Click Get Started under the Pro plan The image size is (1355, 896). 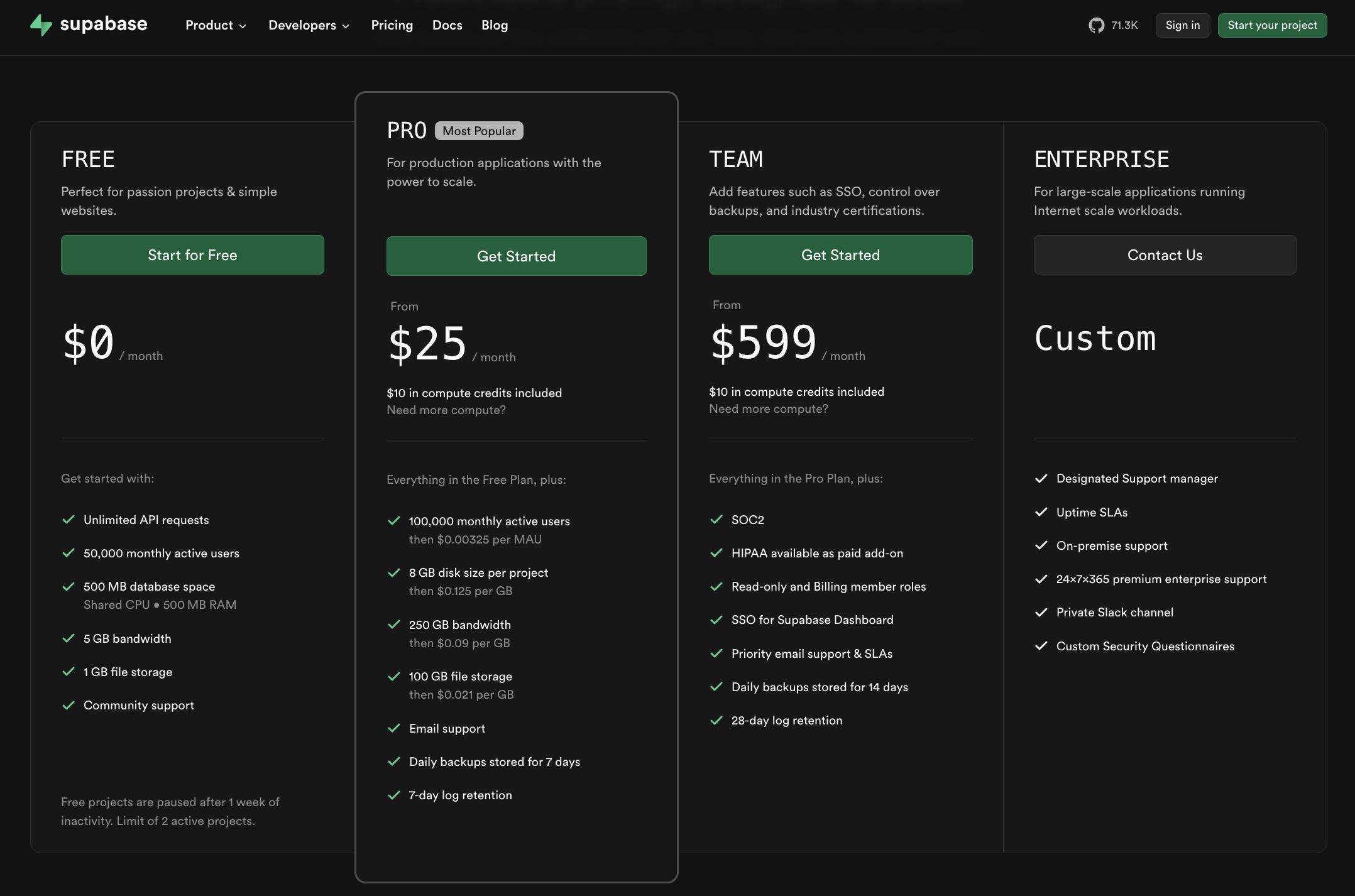click(516, 256)
